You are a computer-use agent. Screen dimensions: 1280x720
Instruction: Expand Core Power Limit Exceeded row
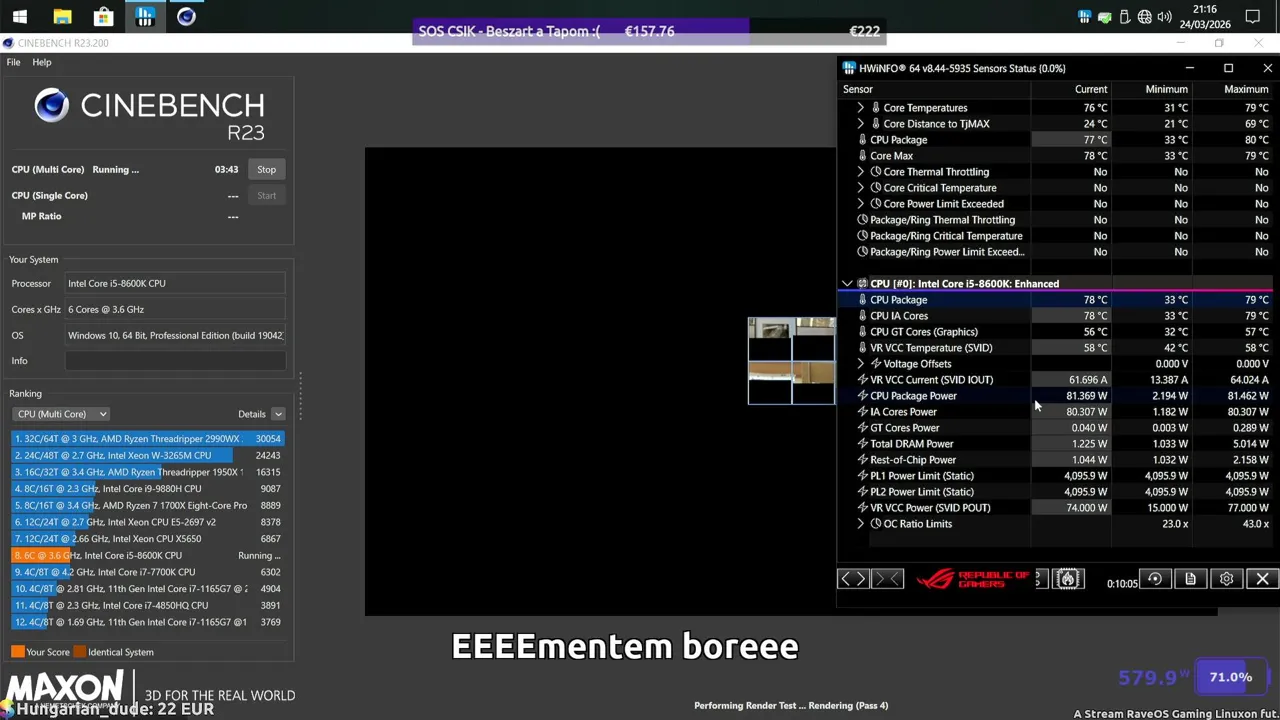tap(860, 204)
